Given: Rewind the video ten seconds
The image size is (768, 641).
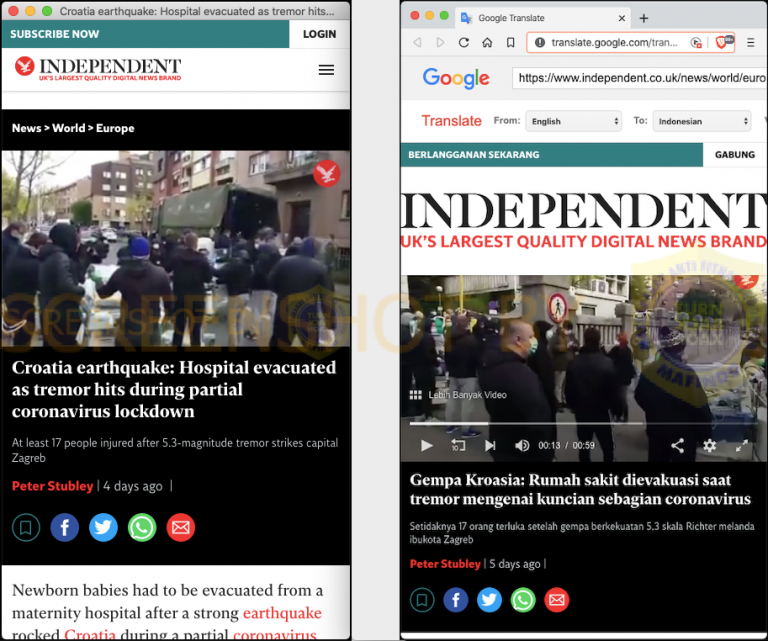Looking at the screenshot, I should click(x=458, y=445).
